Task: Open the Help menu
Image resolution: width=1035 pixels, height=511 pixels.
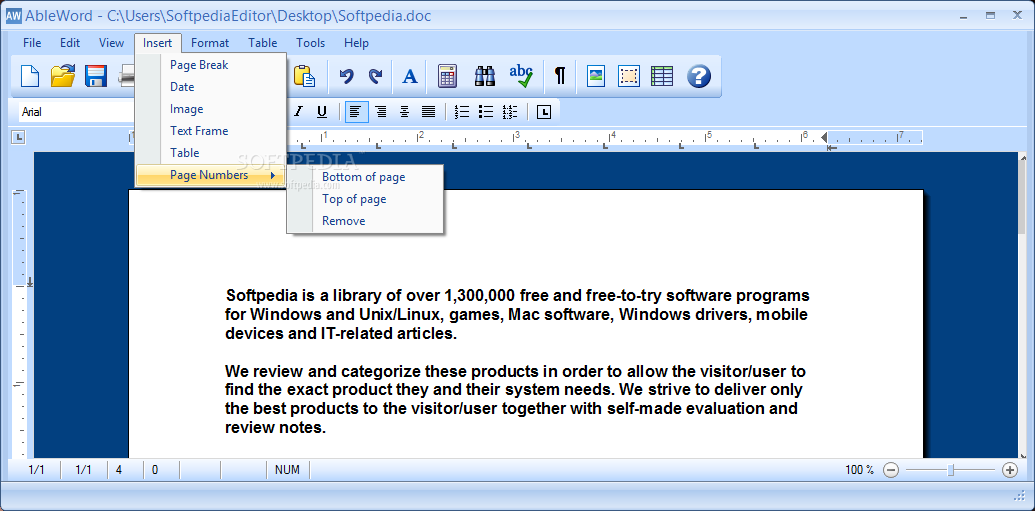Action: [356, 43]
